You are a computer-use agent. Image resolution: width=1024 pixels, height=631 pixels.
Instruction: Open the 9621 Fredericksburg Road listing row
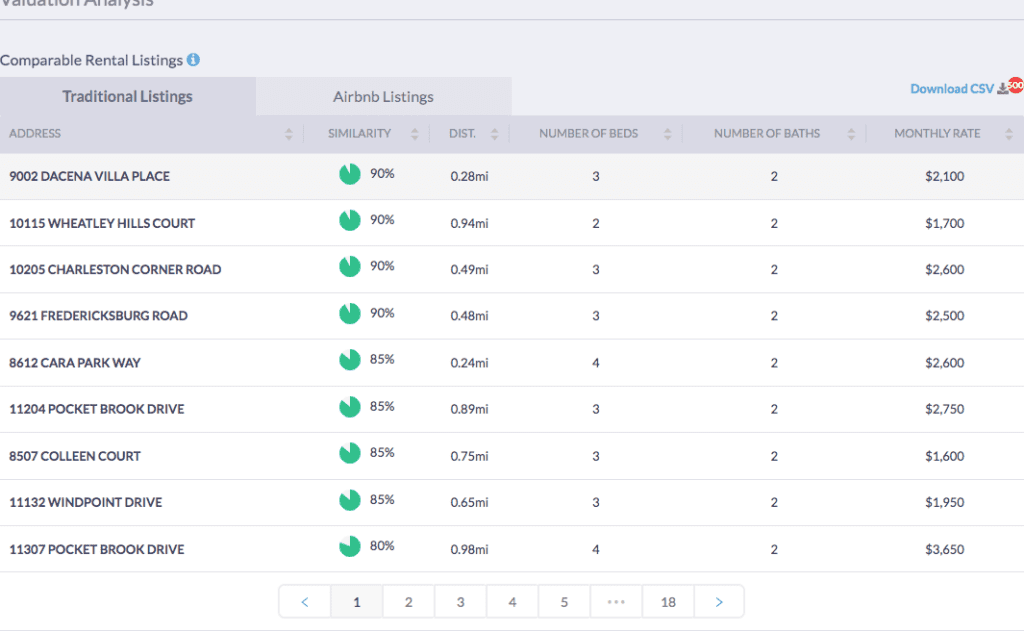98,316
